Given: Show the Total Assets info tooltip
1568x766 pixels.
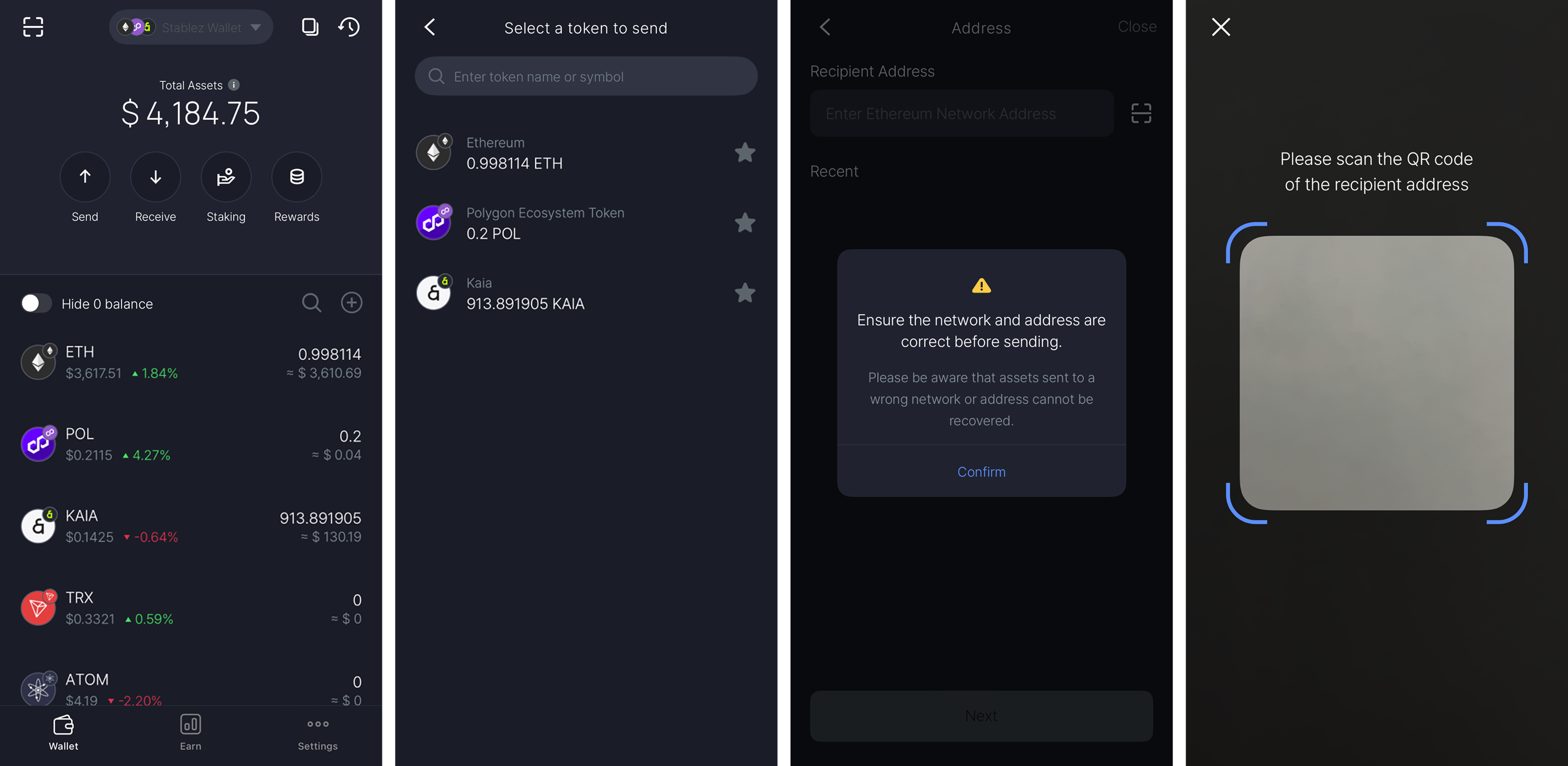Looking at the screenshot, I should [234, 85].
